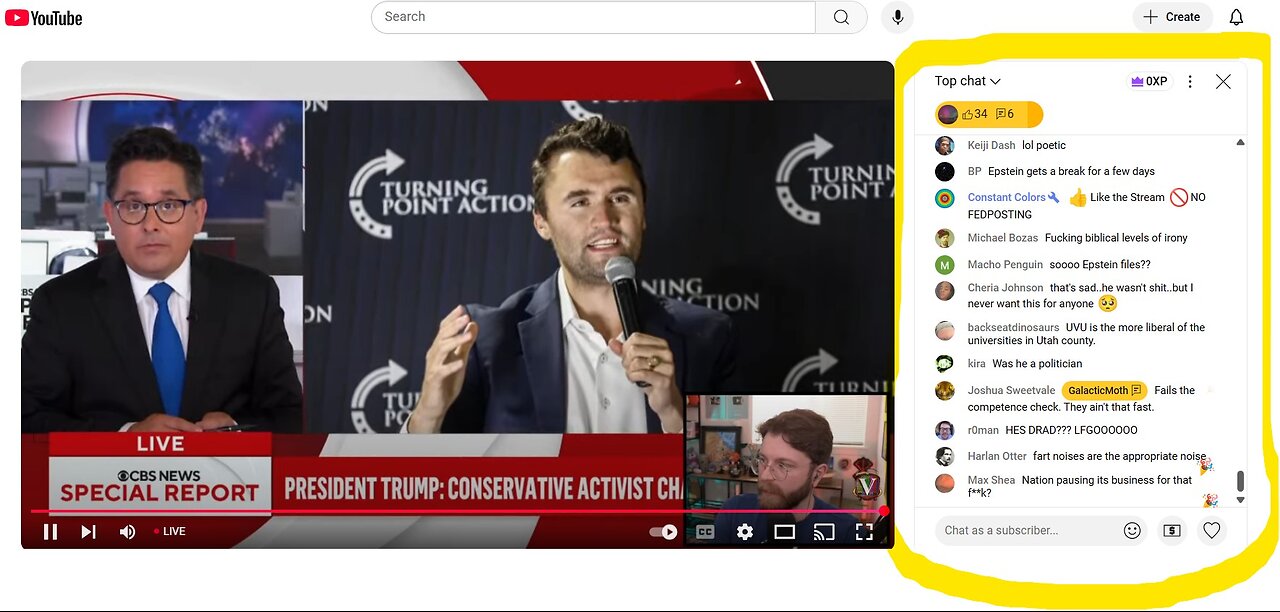Image resolution: width=1280 pixels, height=612 pixels.
Task: Select message 'Epstein gets a break for a few days'
Action: tap(1071, 171)
